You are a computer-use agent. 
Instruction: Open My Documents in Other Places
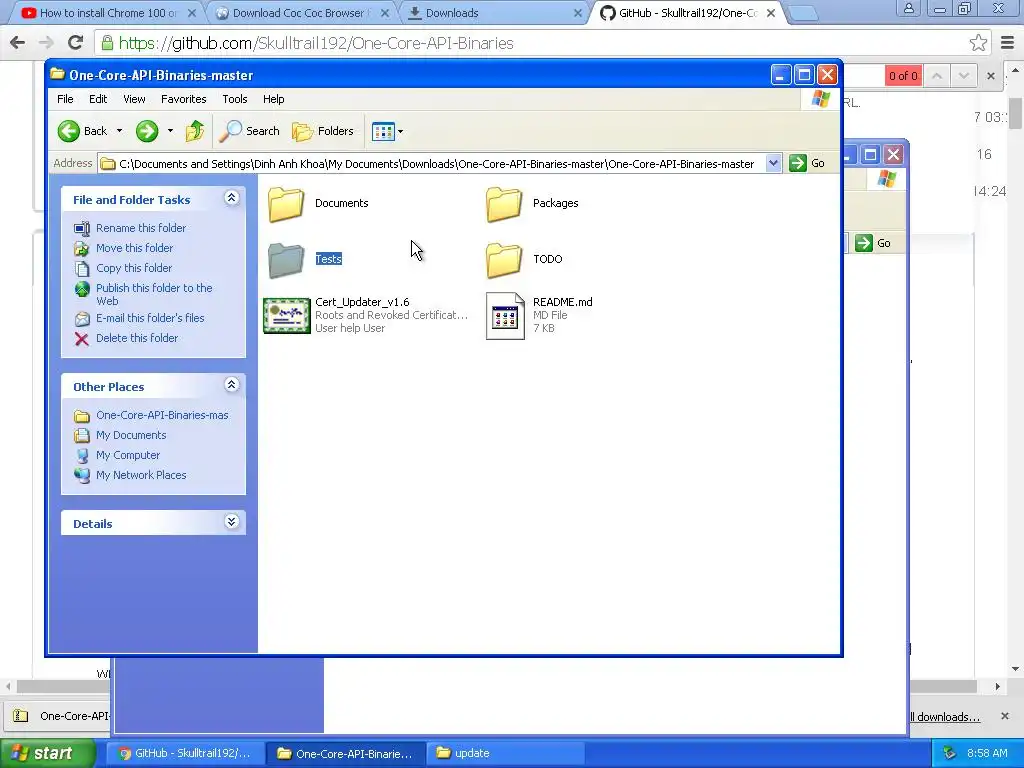coord(131,436)
